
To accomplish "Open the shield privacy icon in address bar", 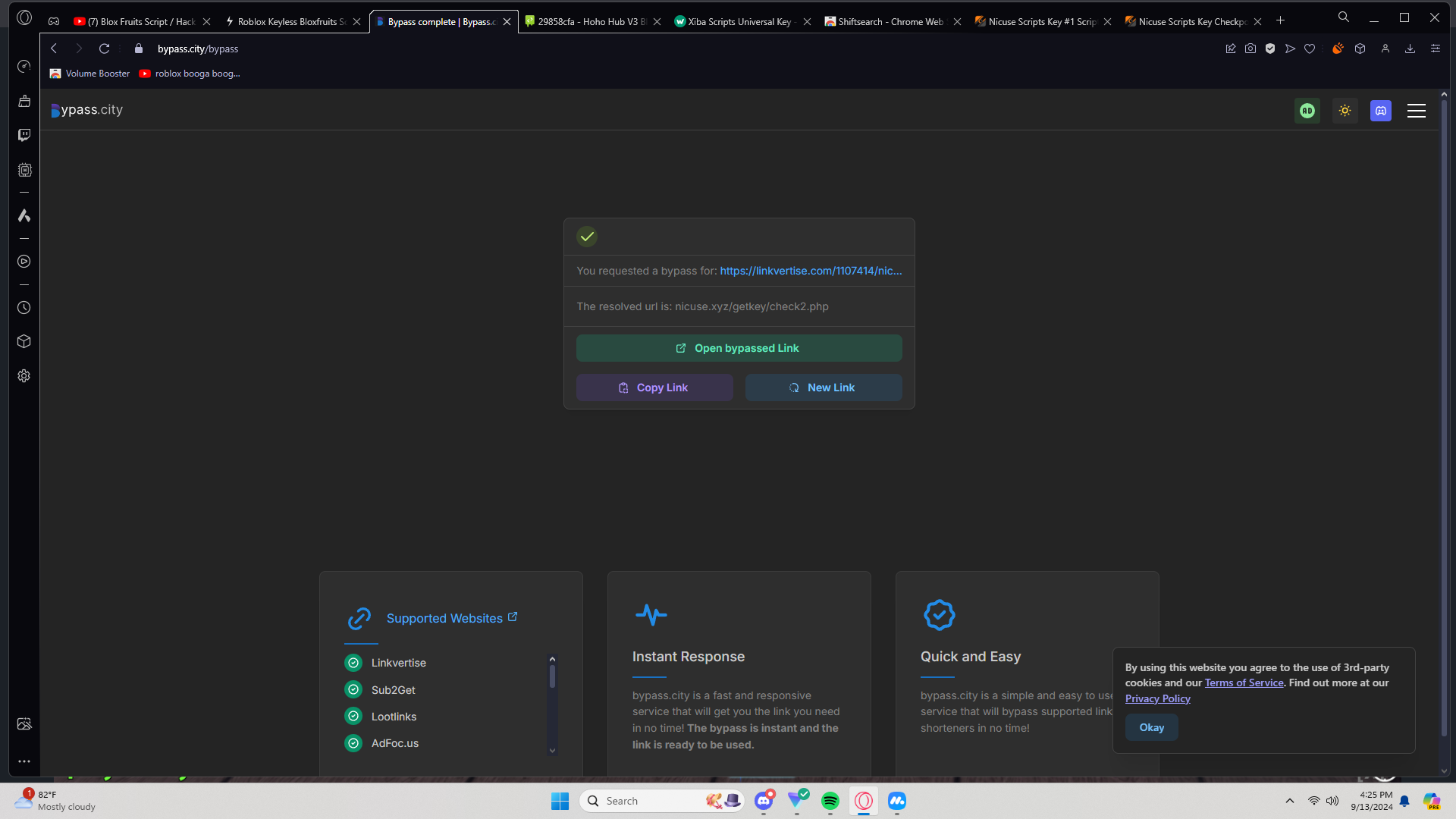I will tap(1270, 49).
